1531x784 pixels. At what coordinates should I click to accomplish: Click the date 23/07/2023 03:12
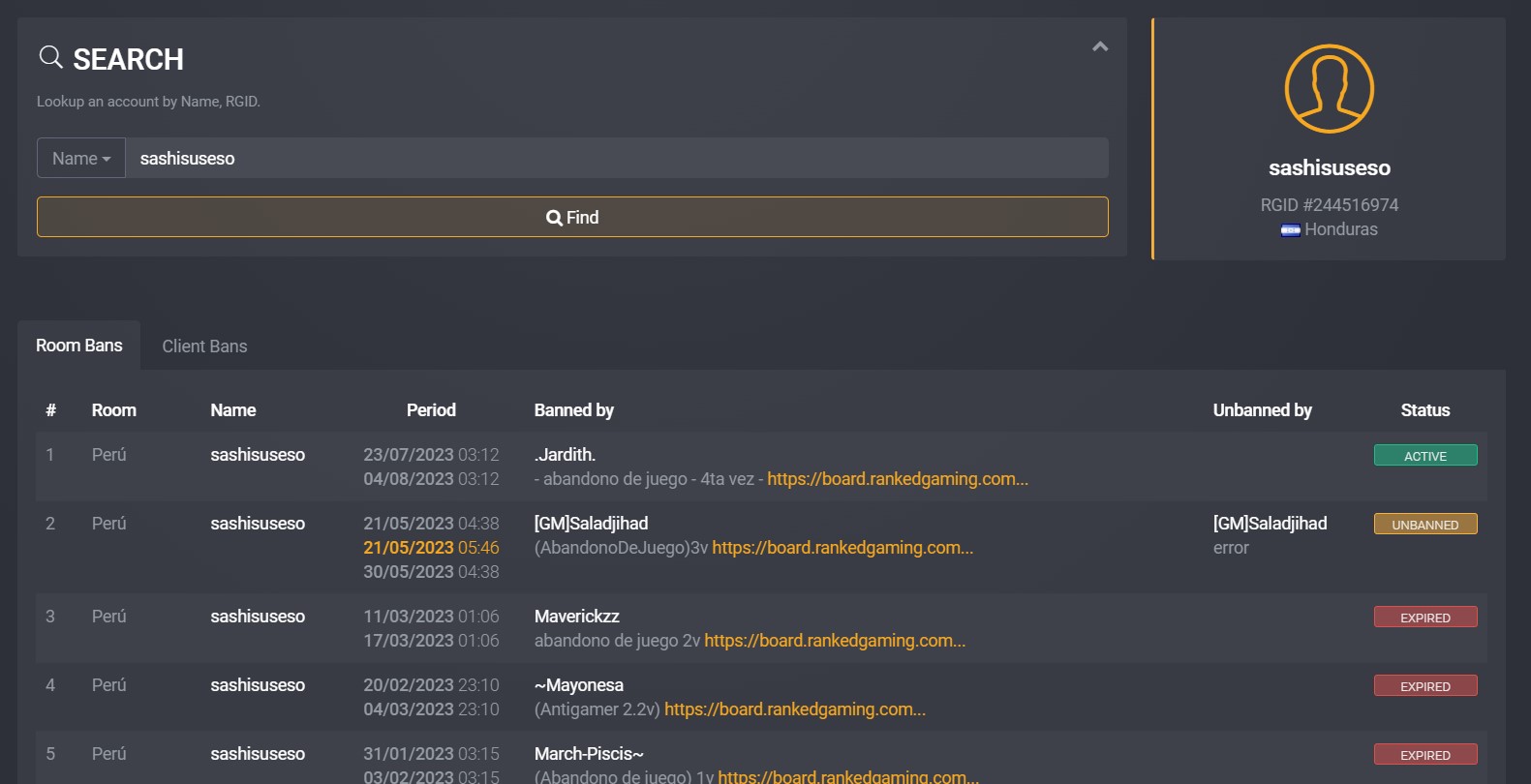point(431,455)
